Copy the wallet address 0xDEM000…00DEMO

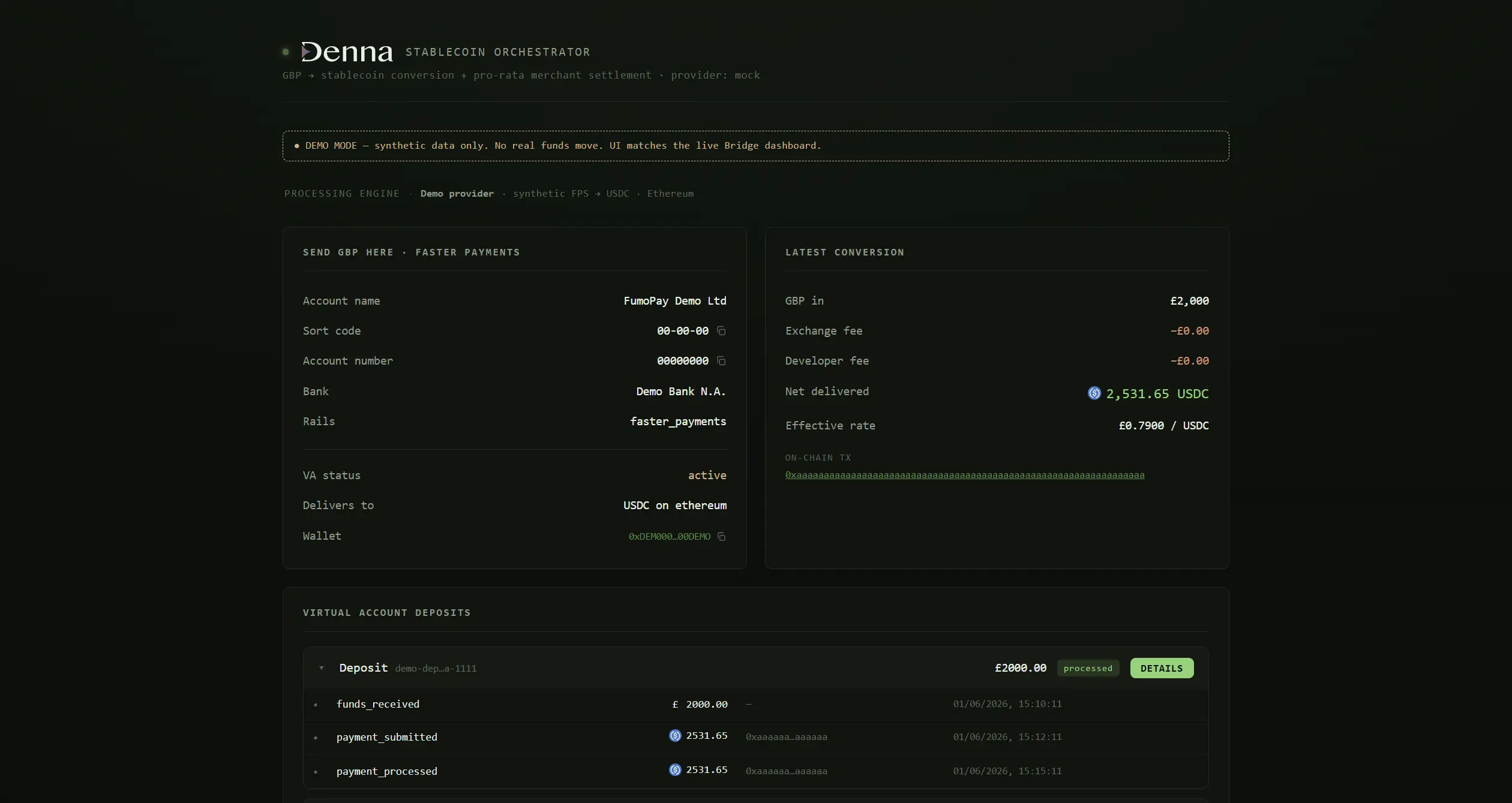721,537
